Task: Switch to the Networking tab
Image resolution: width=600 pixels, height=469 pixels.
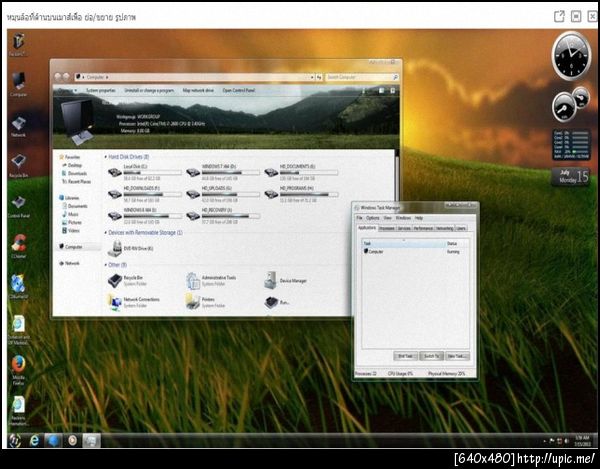Action: coord(445,229)
